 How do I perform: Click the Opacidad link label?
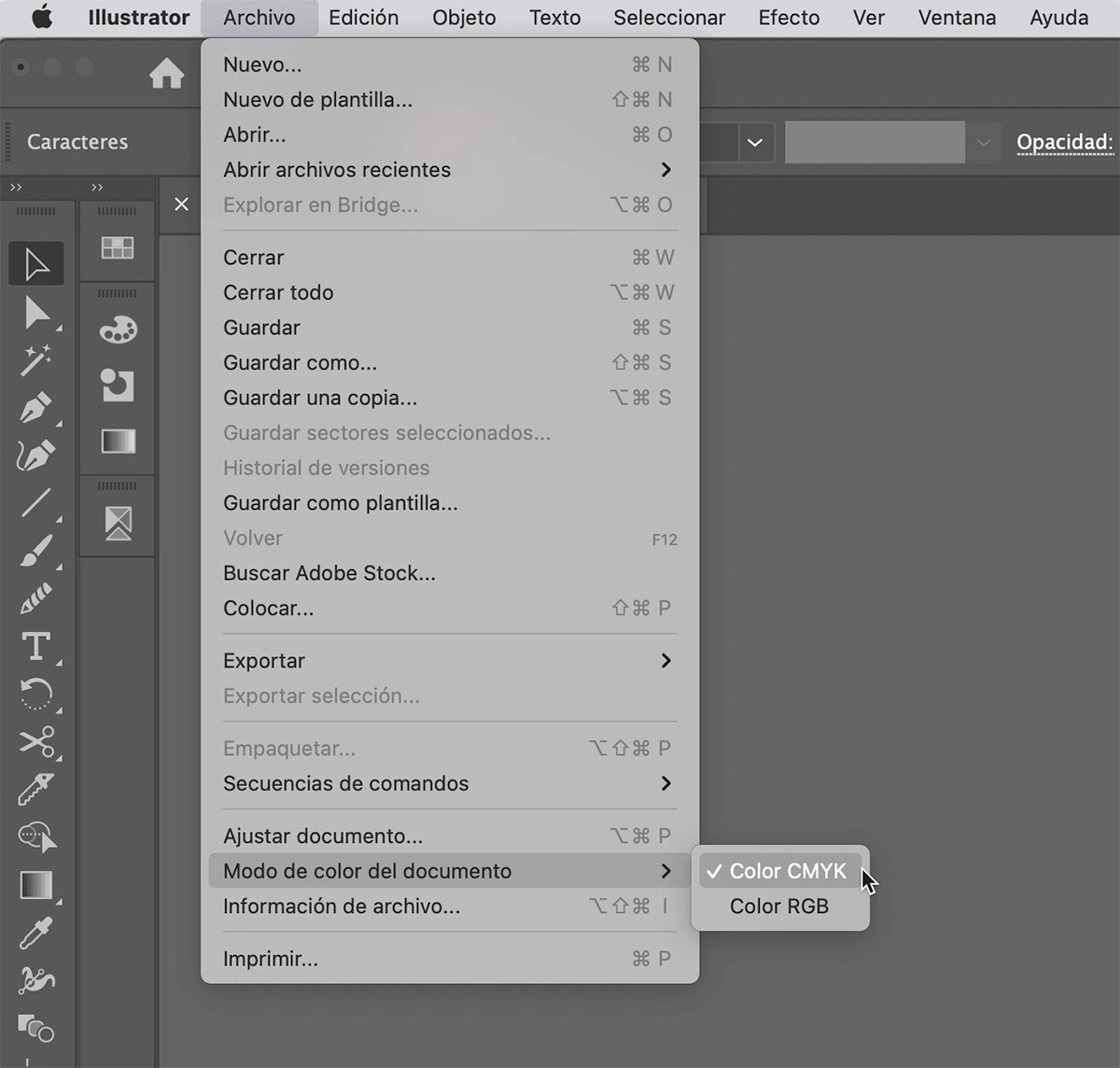[x=1065, y=143]
